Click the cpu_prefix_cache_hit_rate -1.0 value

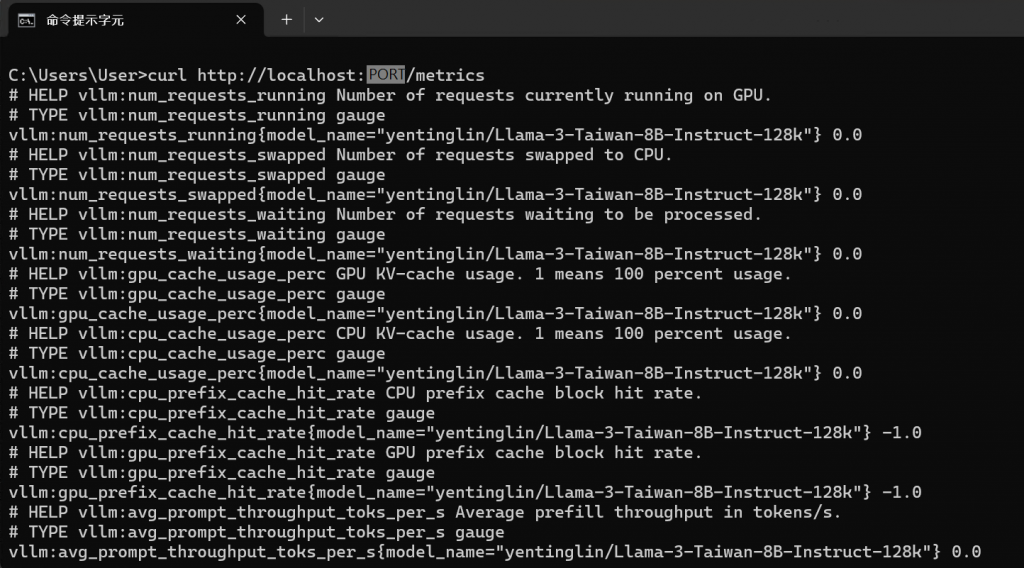[x=901, y=433]
